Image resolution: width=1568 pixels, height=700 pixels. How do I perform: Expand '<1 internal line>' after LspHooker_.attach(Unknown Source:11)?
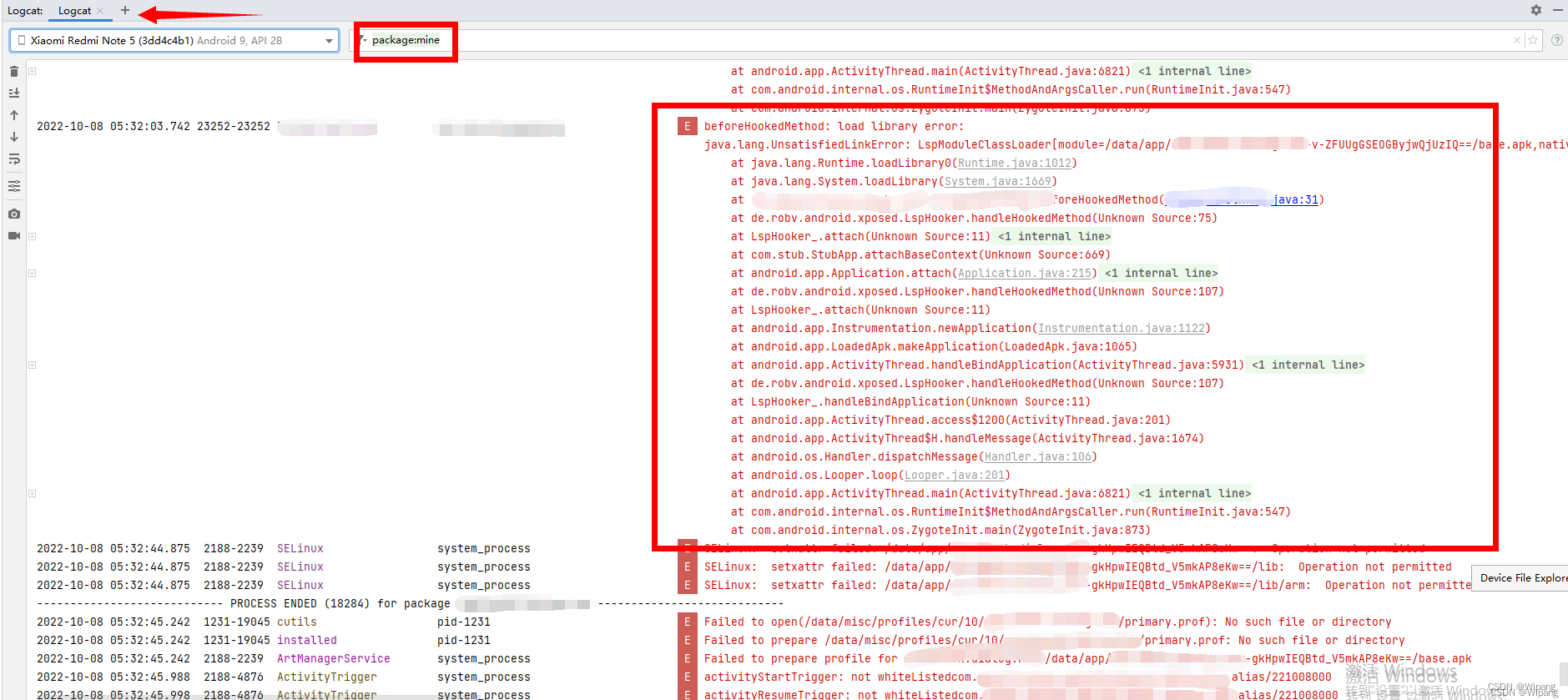(1054, 236)
